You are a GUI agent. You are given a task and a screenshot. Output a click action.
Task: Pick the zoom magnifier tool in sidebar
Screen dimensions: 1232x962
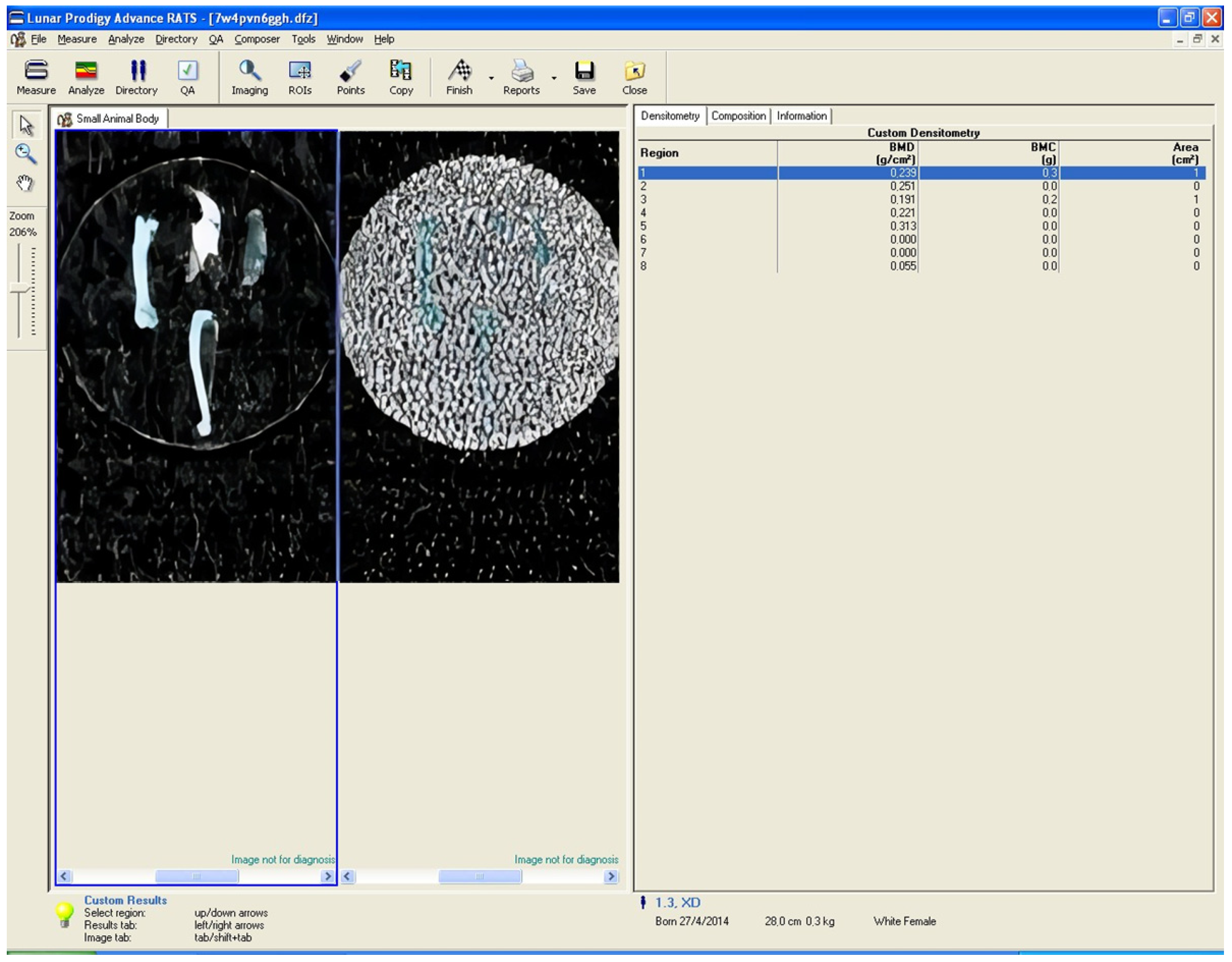25,153
